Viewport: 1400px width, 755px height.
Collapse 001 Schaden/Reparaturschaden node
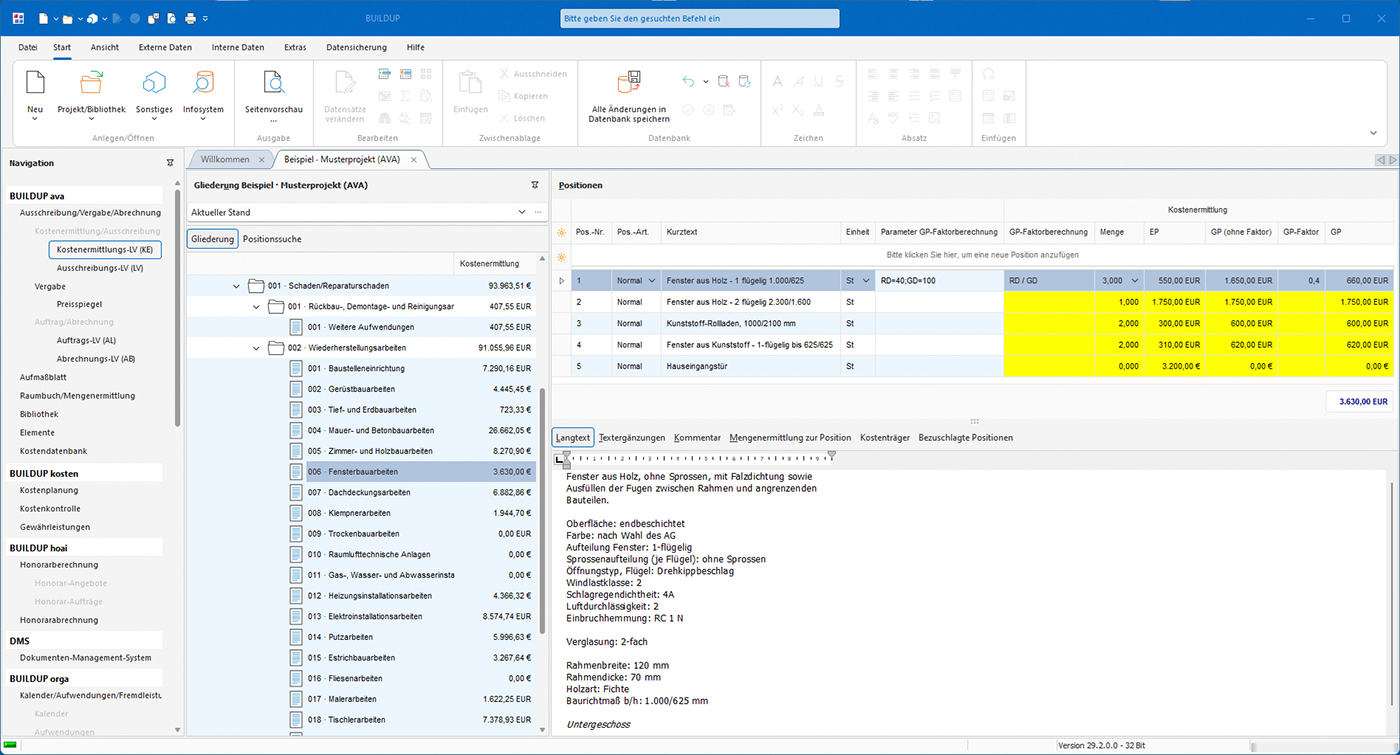coord(237,286)
